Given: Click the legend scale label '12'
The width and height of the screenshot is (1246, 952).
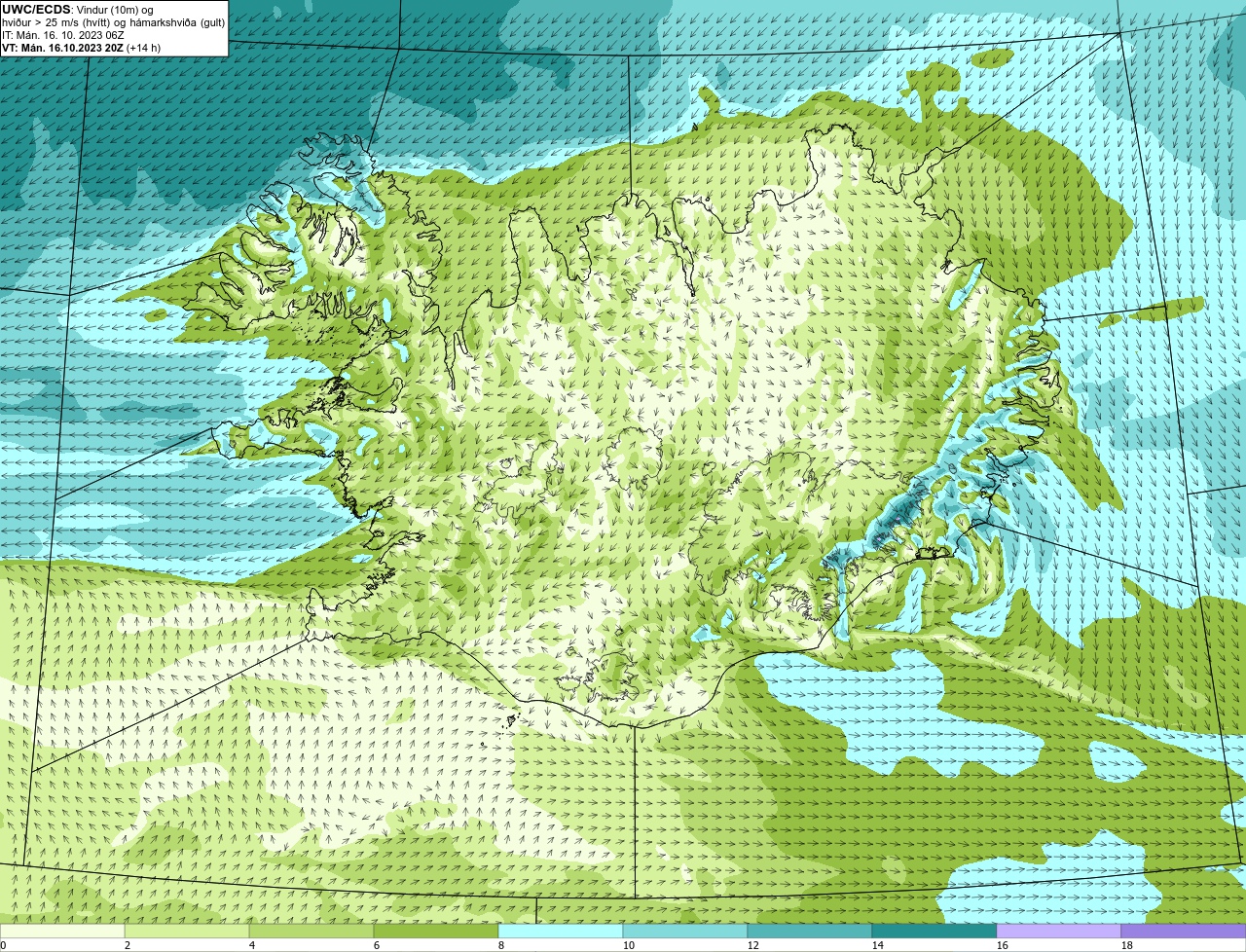Looking at the screenshot, I should (752, 945).
